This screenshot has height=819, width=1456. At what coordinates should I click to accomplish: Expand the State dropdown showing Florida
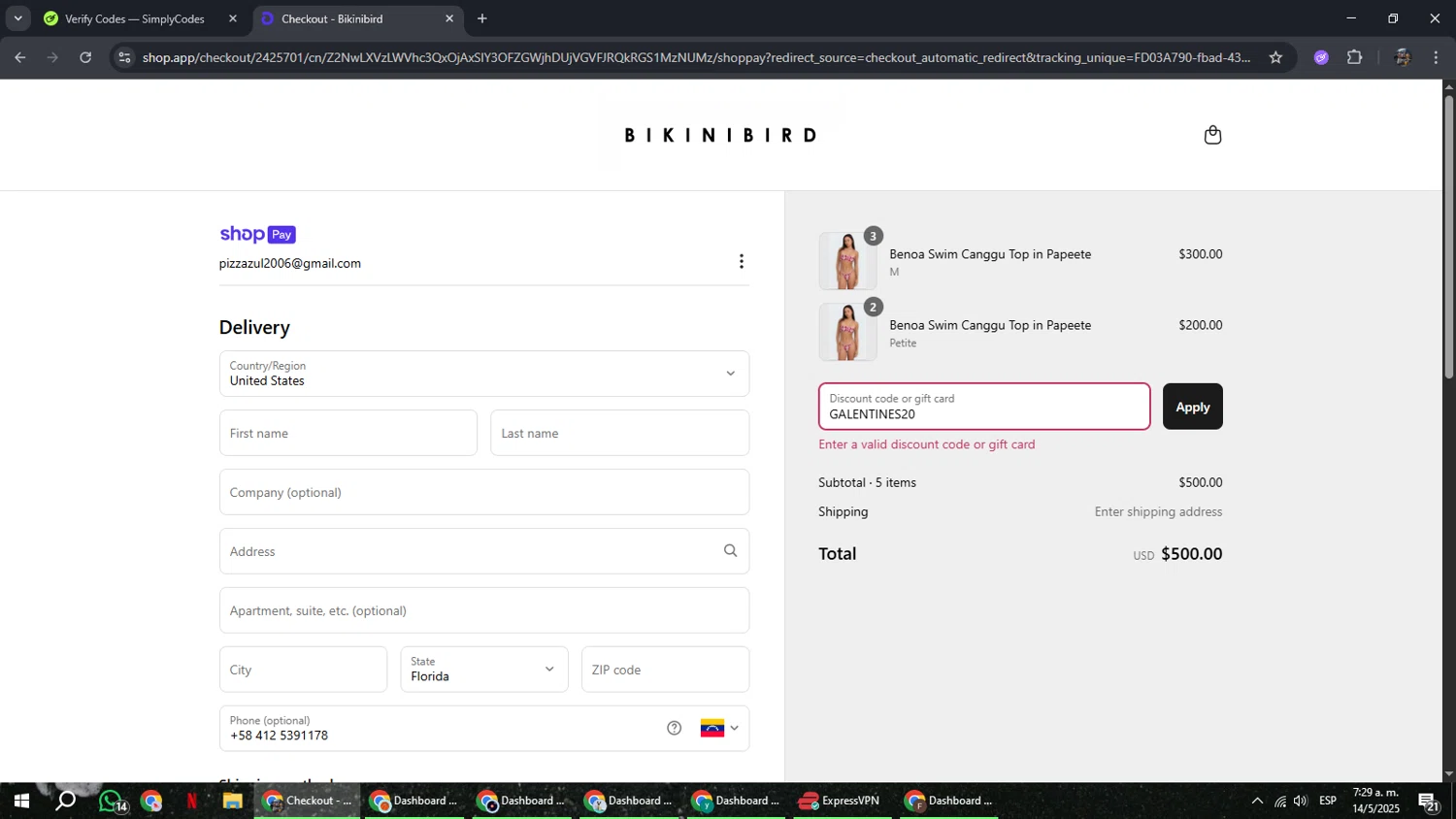(484, 670)
